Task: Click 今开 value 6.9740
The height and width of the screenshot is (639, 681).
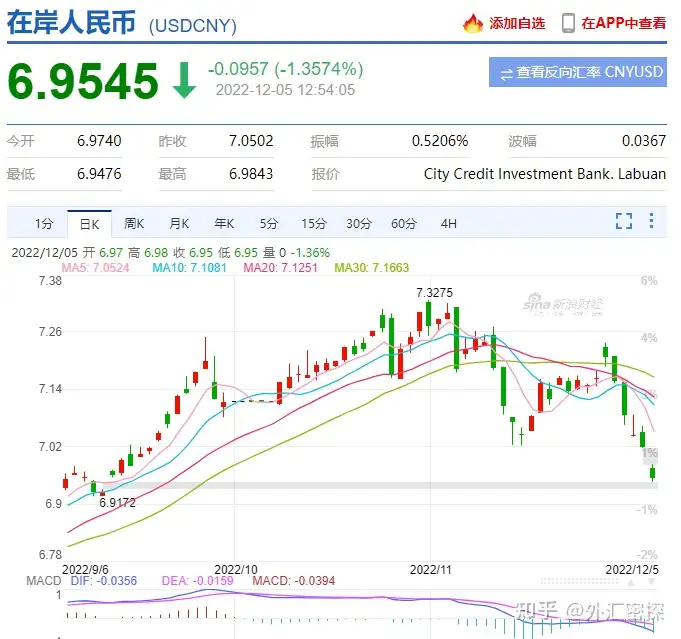Action: (99, 141)
